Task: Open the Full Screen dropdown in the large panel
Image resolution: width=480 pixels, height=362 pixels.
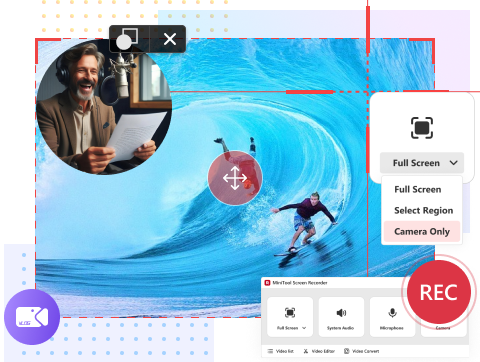Action: point(422,163)
